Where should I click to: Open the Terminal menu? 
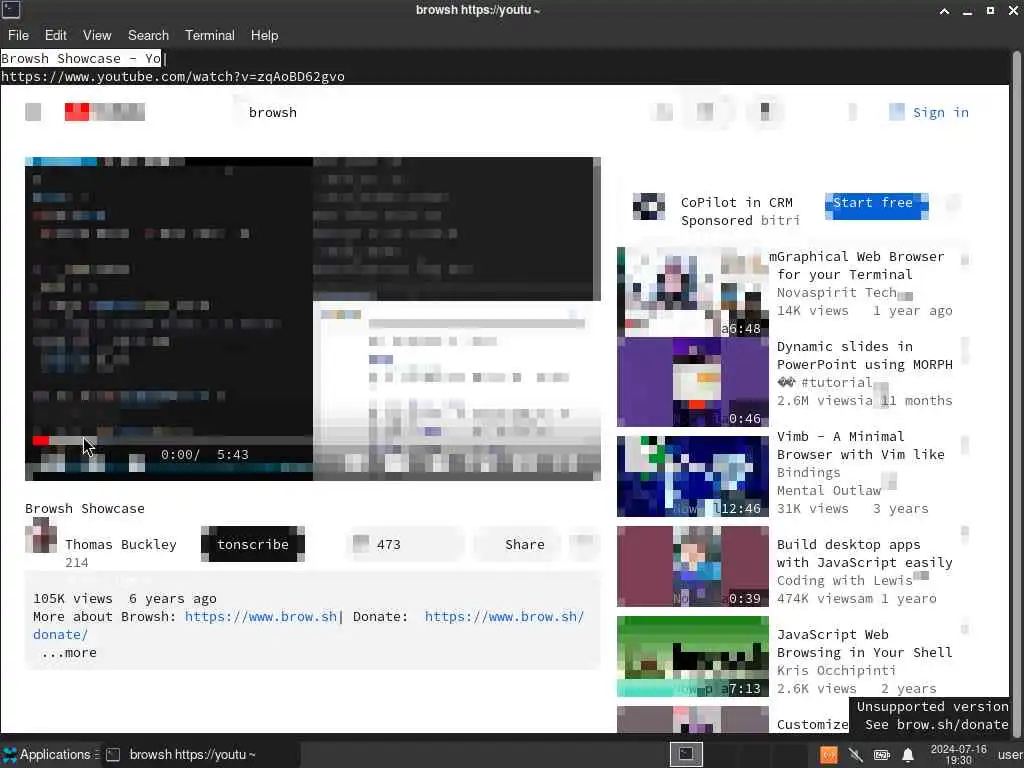coord(210,35)
